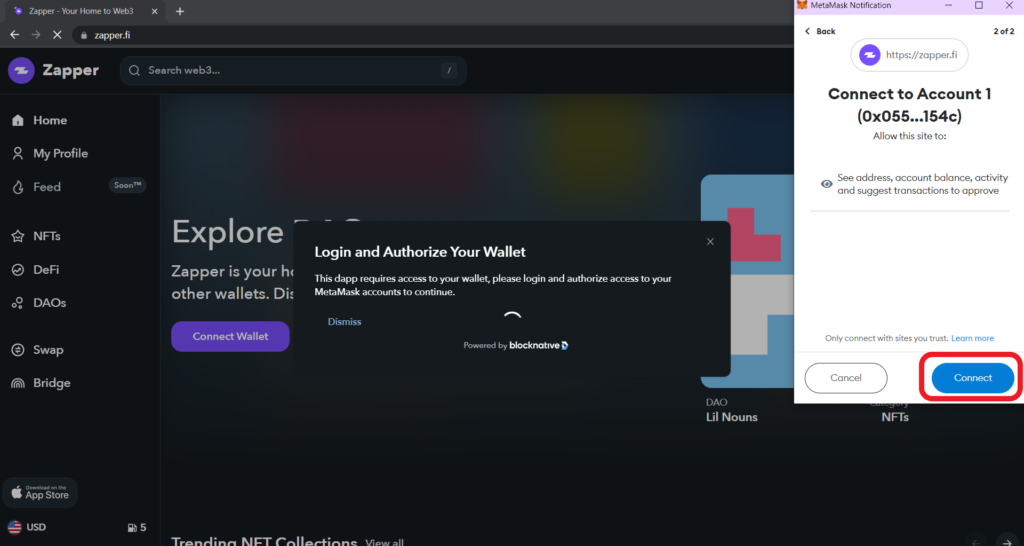1024x546 pixels.
Task: Click View all trending NFT collections
Action: pos(385,542)
